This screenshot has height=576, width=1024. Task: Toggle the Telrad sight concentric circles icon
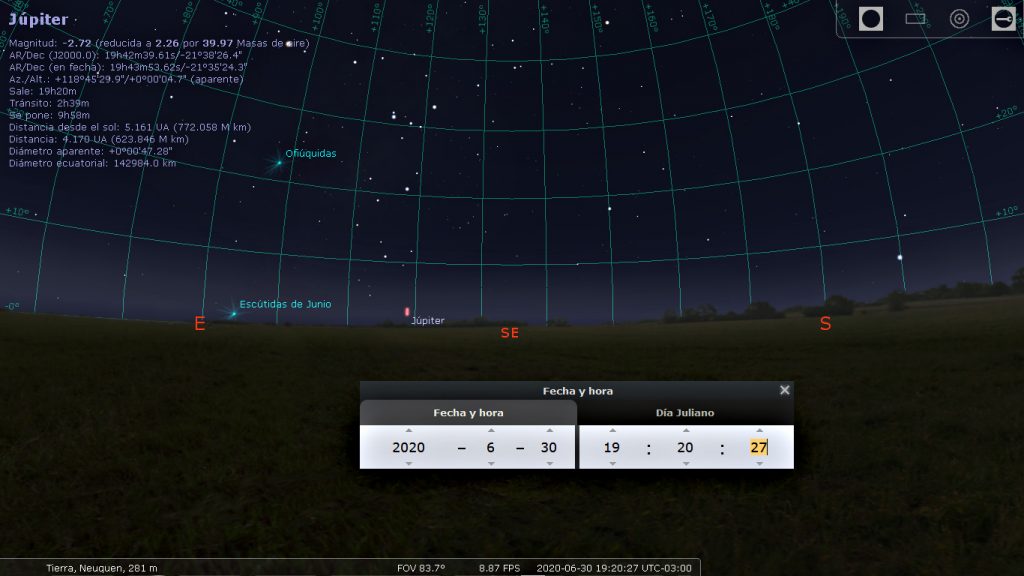tap(959, 19)
